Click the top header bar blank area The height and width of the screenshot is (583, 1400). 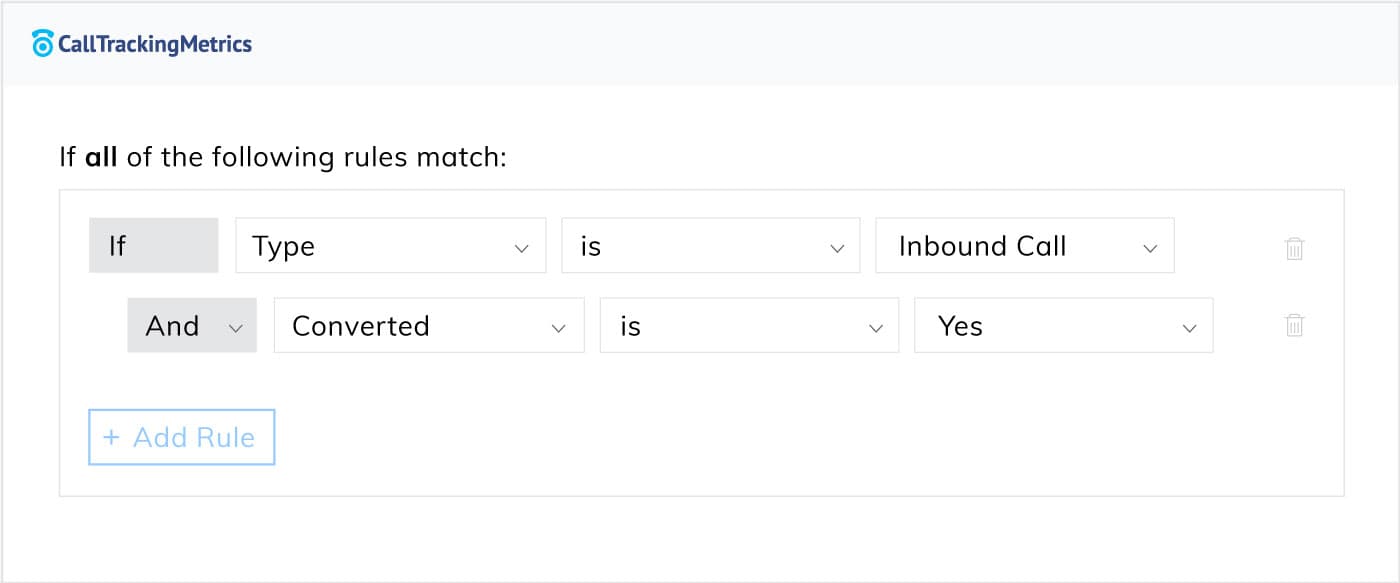800,44
